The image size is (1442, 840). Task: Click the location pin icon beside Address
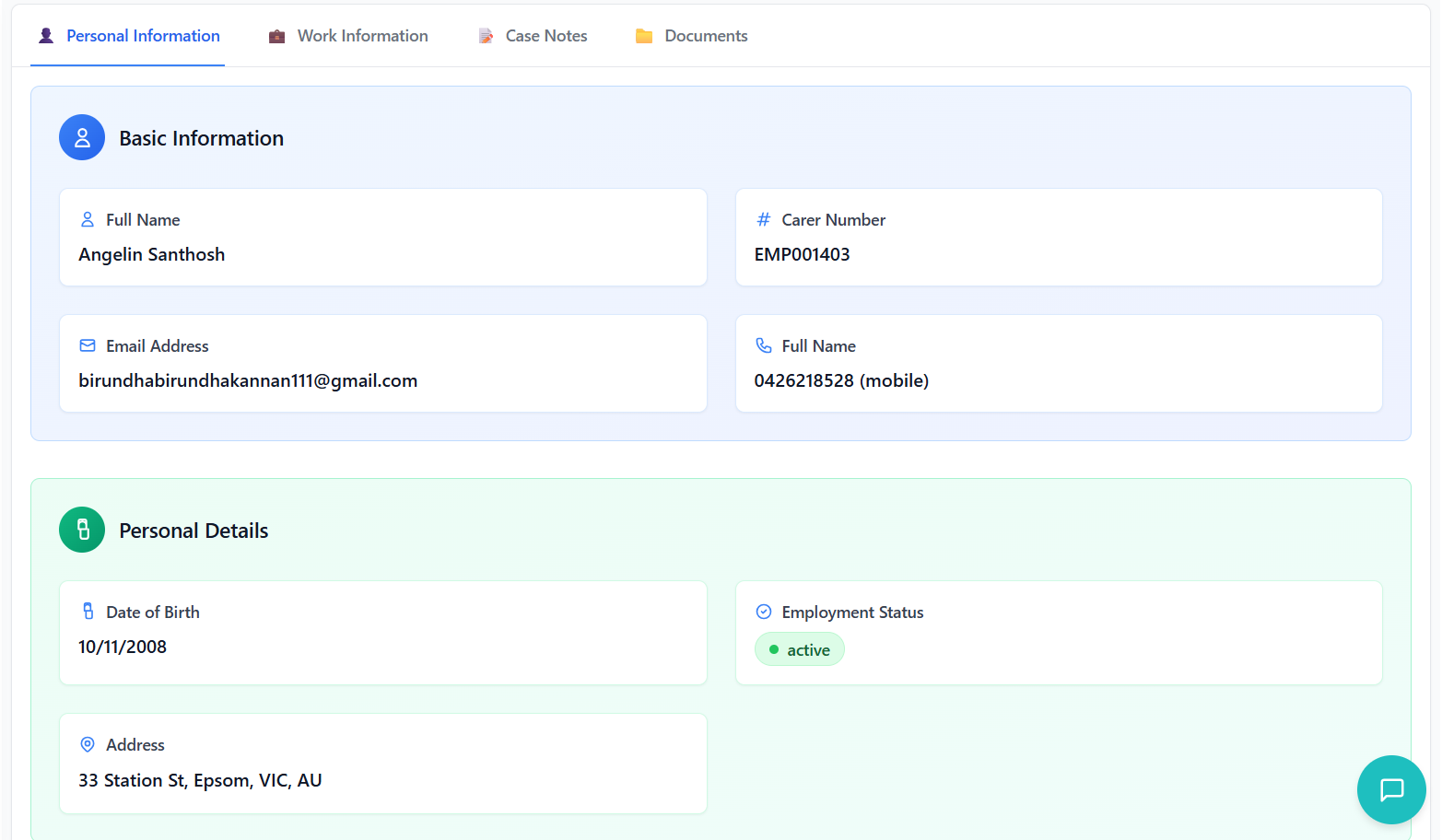click(88, 744)
